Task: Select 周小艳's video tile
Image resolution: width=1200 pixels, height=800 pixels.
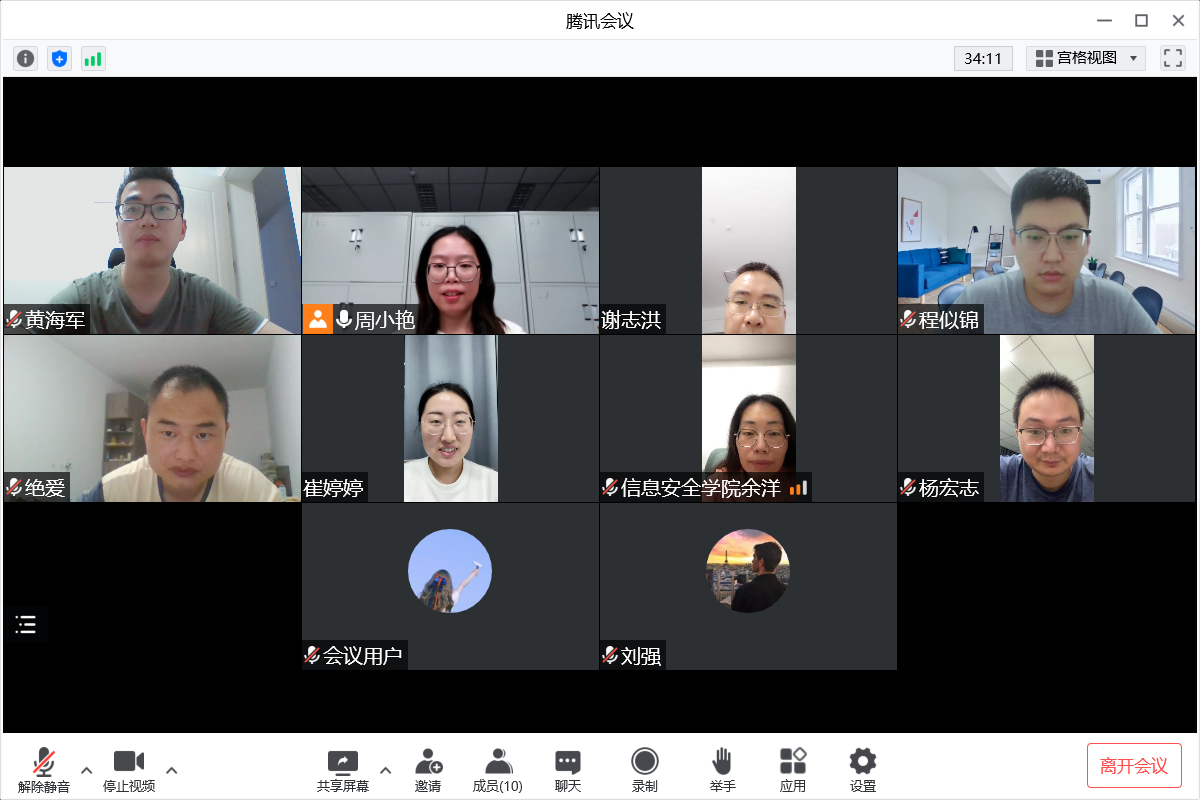Action: [x=450, y=250]
